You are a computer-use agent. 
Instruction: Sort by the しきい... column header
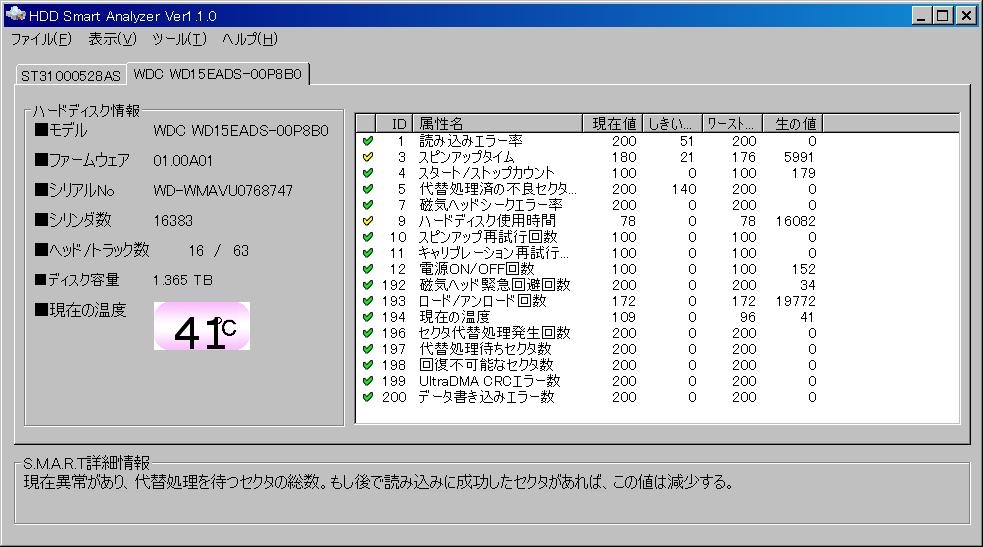672,123
